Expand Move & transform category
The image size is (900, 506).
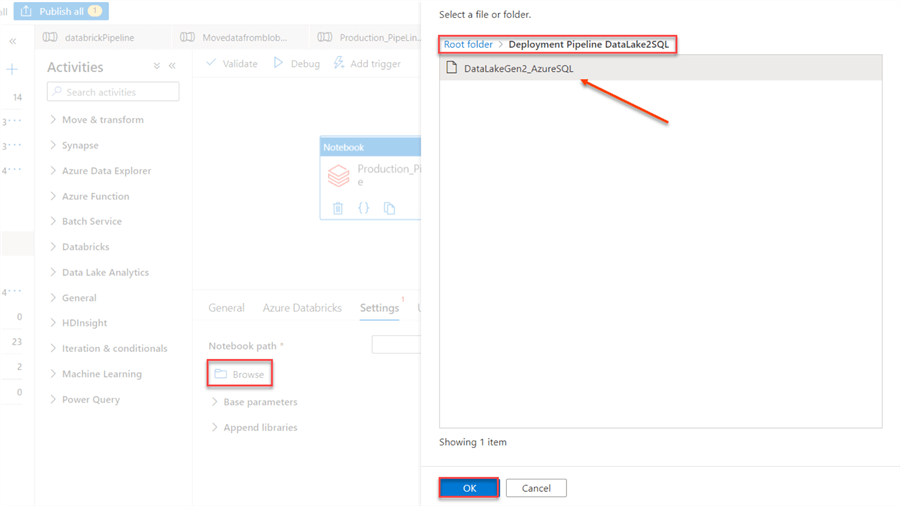click(103, 119)
